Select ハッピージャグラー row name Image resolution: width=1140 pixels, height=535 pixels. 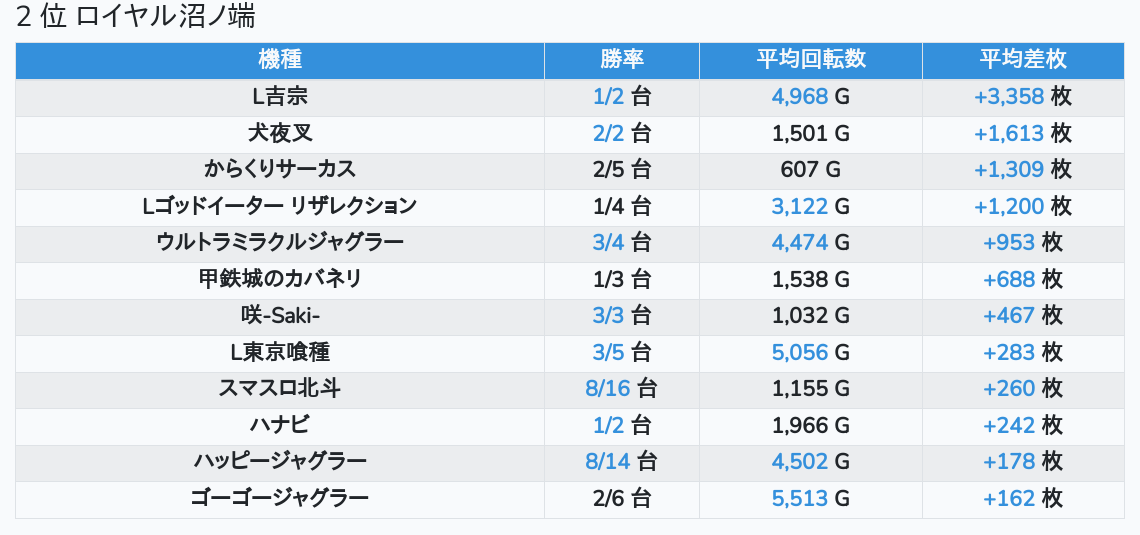tap(280, 461)
